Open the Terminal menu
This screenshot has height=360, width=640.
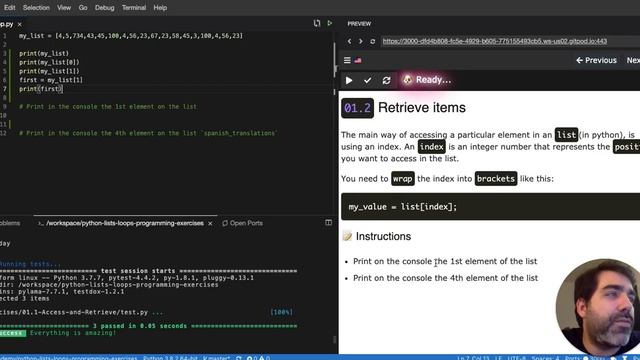pyautogui.click(x=134, y=8)
